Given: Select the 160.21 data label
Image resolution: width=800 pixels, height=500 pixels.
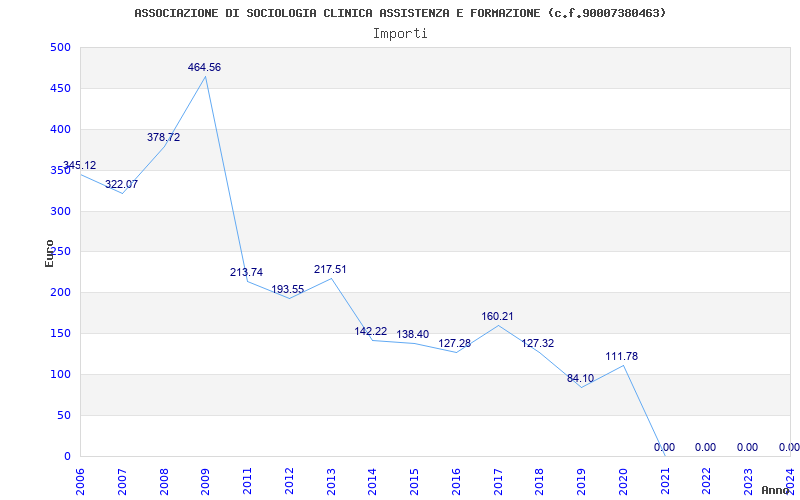Looking at the screenshot, I should pos(497,316).
